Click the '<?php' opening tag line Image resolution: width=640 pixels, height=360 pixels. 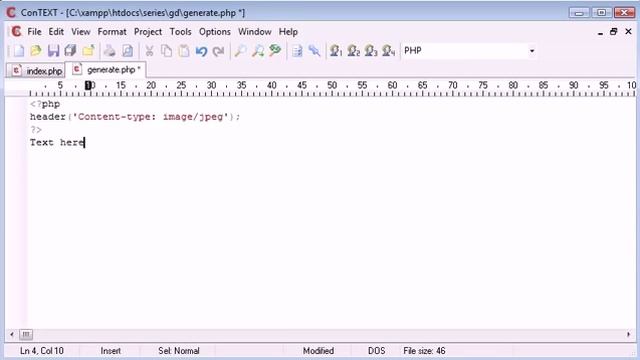pyautogui.click(x=45, y=104)
